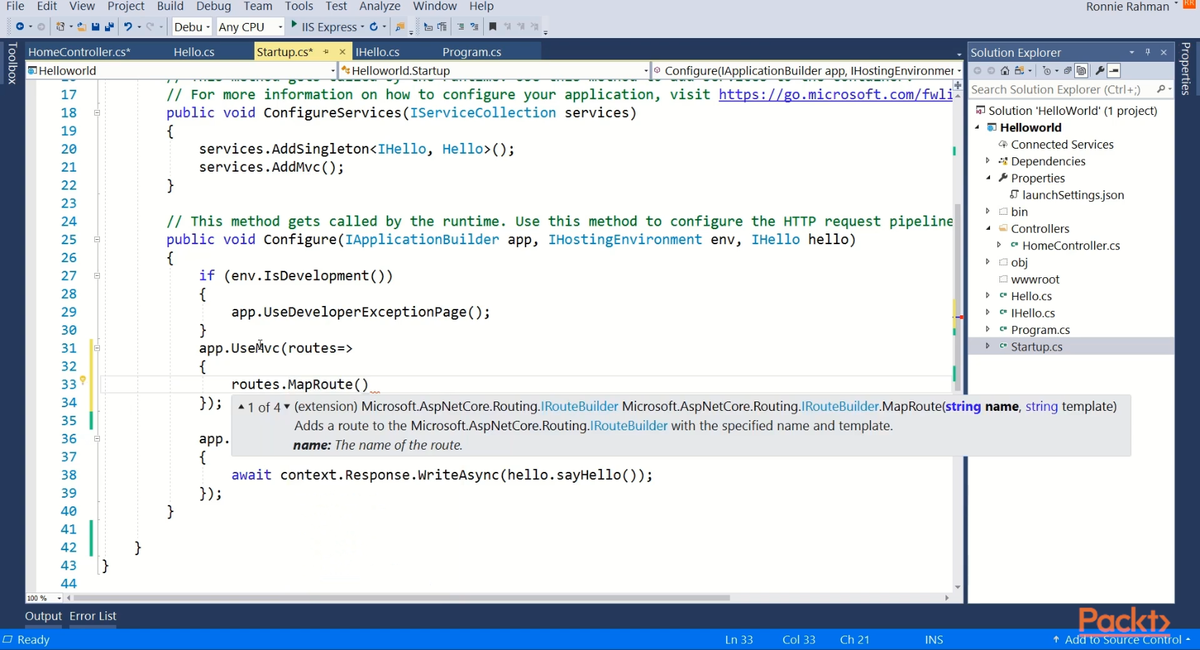Collapse Configure method at line 25

click(97, 240)
